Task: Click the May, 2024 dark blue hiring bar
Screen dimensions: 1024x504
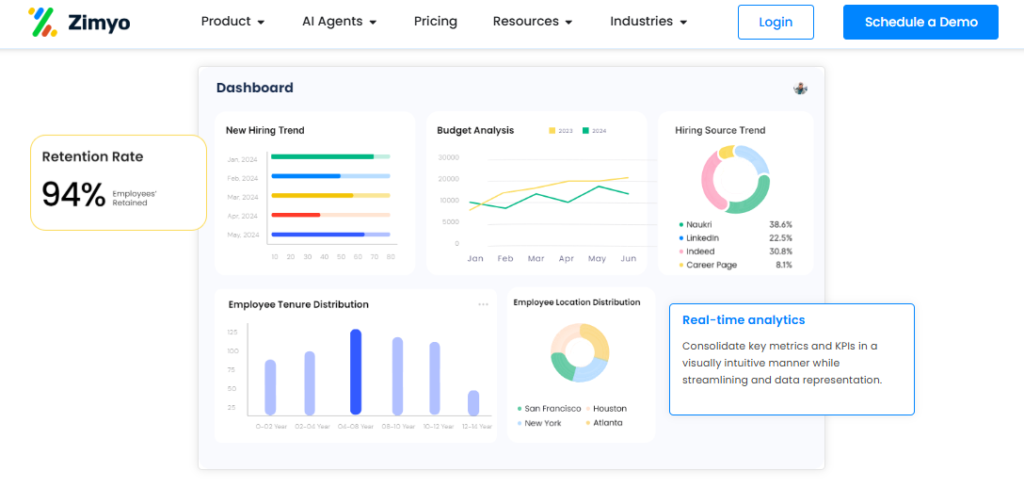Action: 318,234
